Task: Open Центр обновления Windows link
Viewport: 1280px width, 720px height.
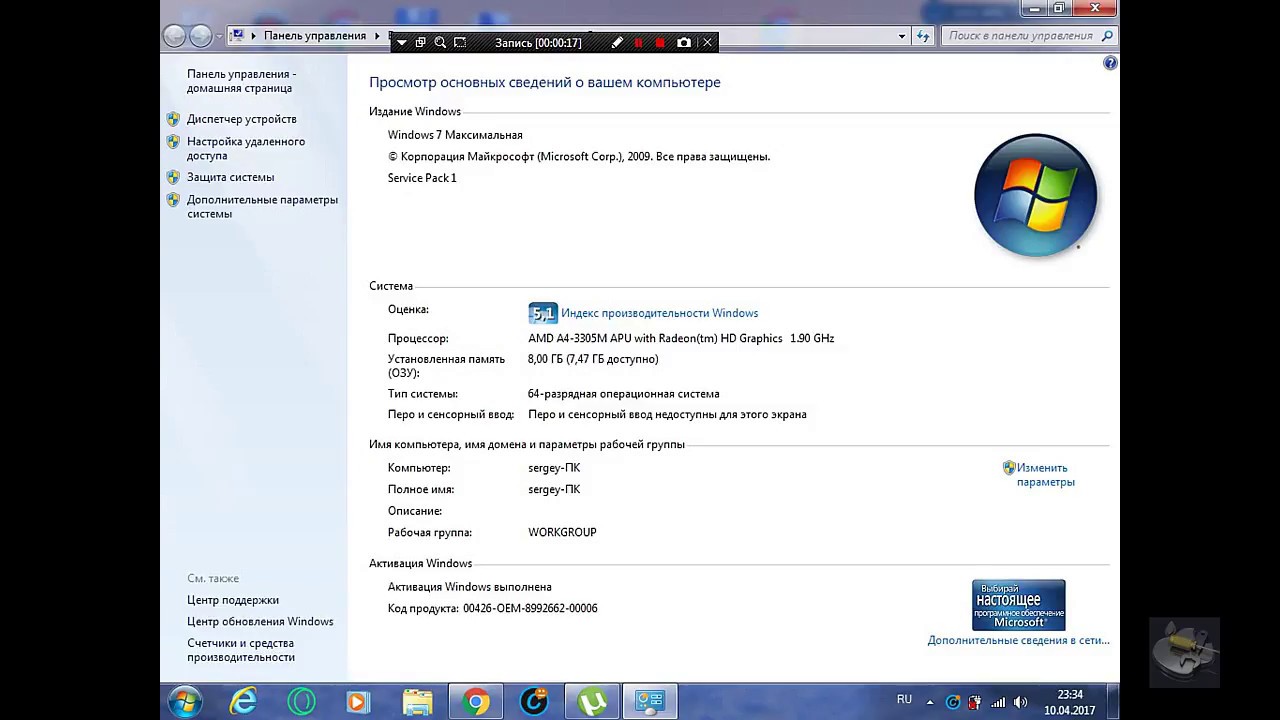Action: (x=260, y=621)
